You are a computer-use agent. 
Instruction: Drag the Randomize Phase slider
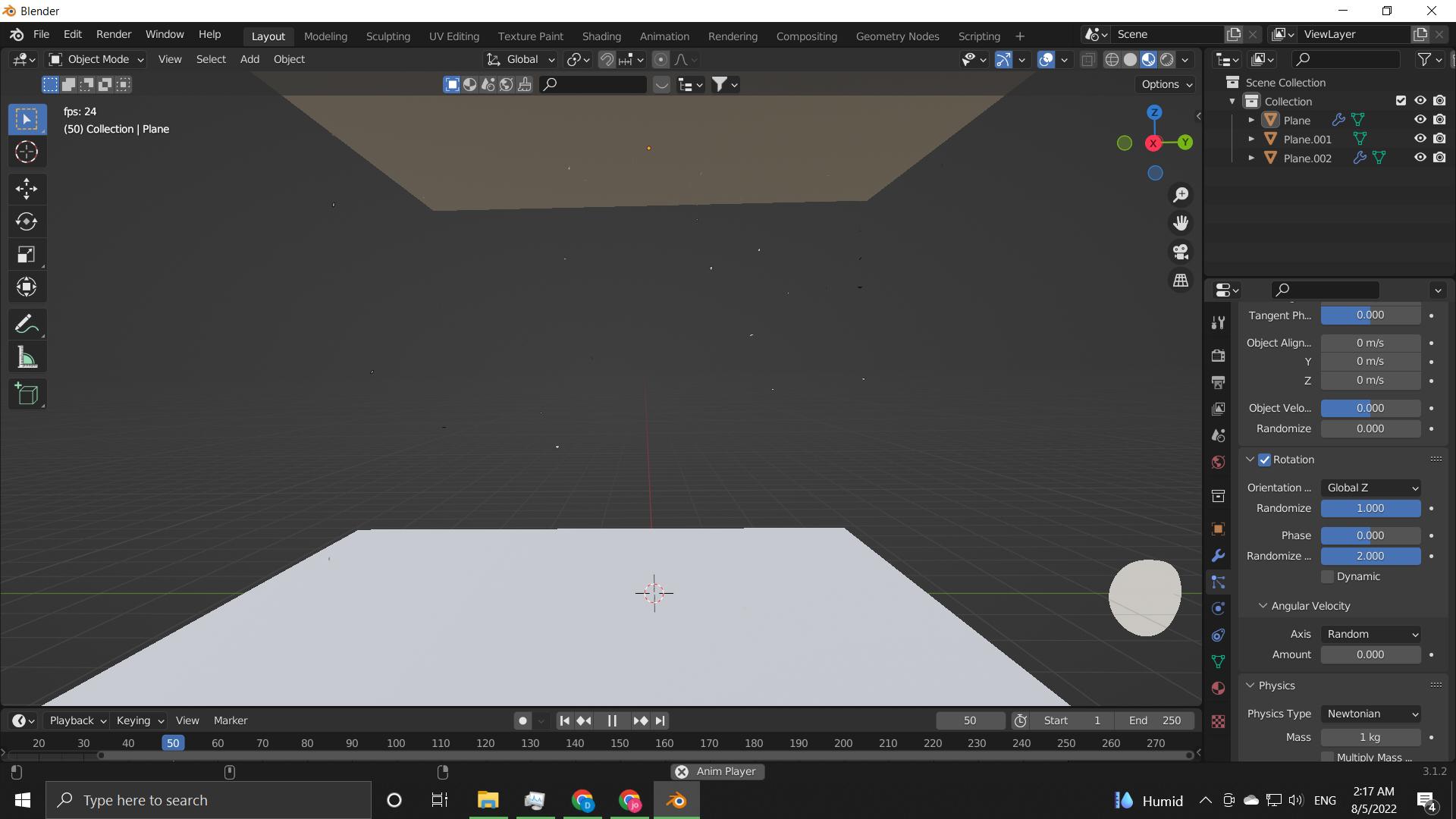1371,555
